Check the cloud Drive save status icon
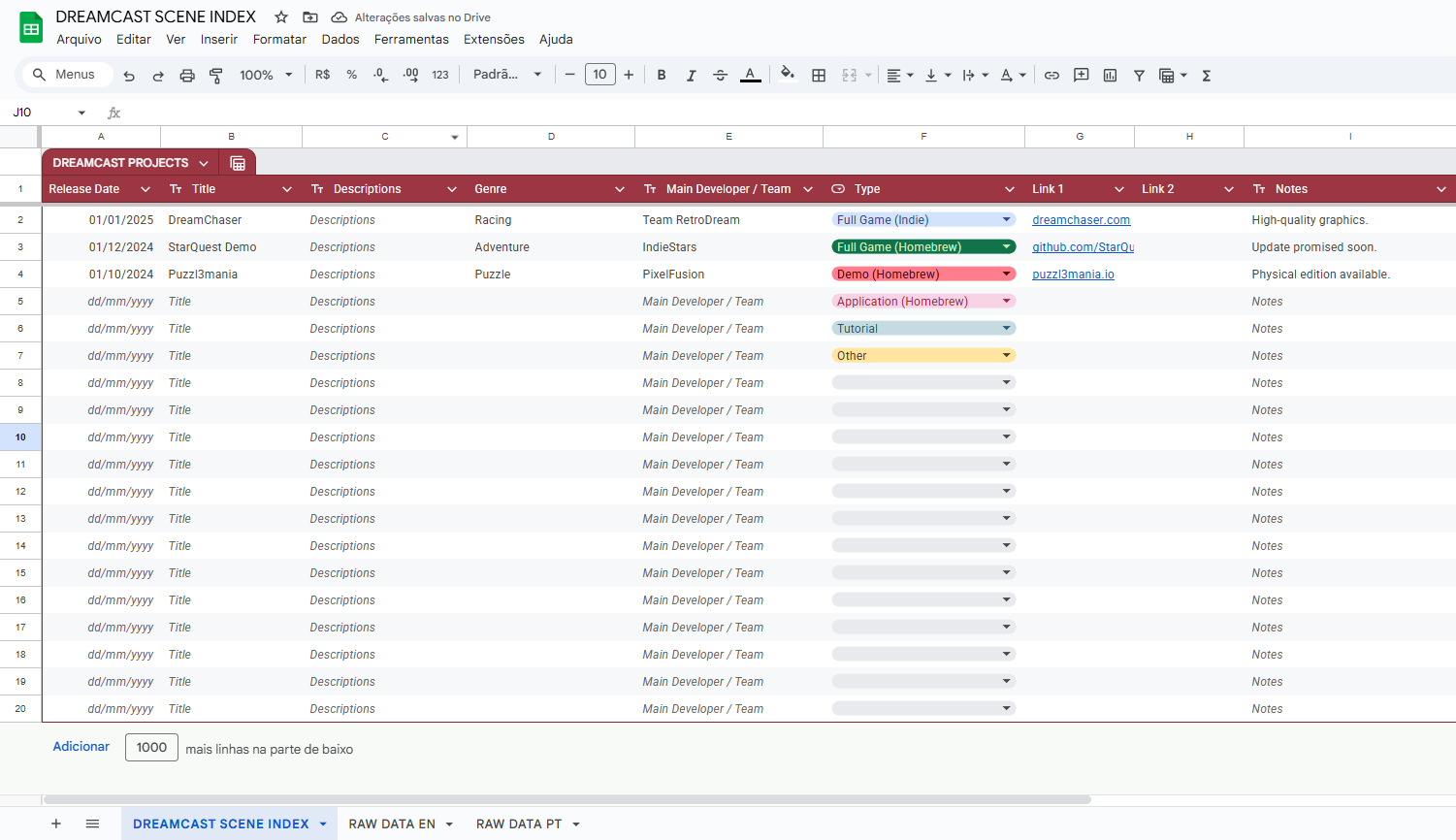Screen dimensions: 1456x840 [340, 17]
